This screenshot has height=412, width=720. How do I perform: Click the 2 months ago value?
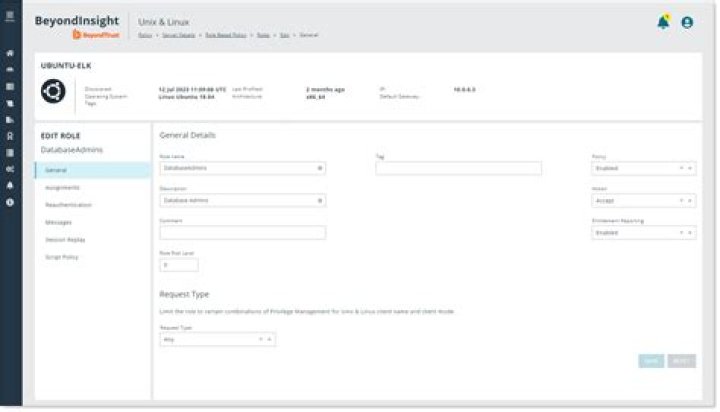click(325, 90)
